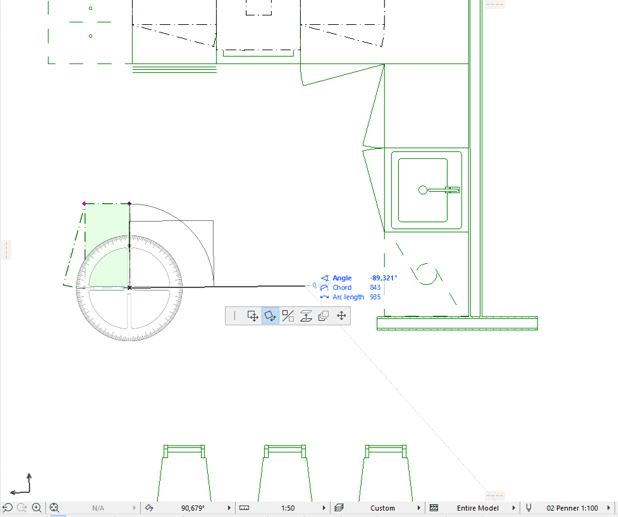The width and height of the screenshot is (618, 517).
Task: Click the four-arrow move icon in pet palette
Action: 342,316
